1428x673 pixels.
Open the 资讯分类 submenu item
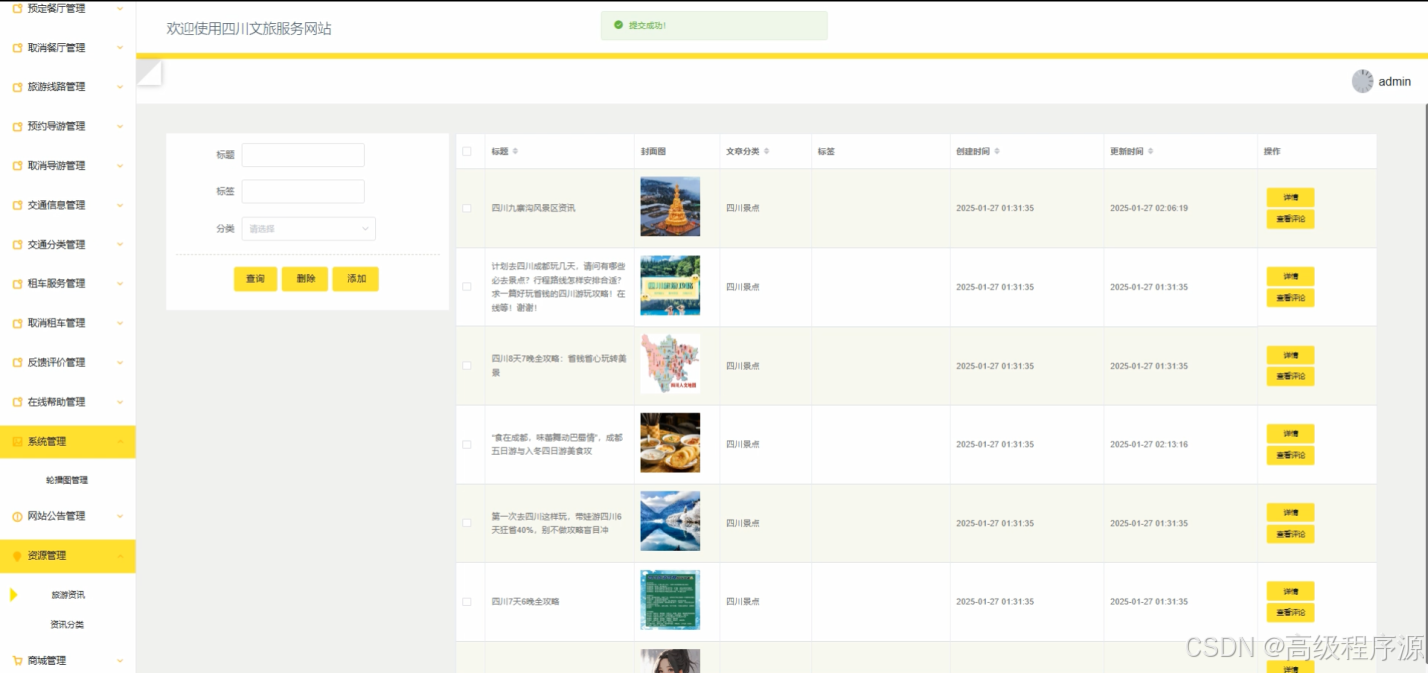(67, 625)
